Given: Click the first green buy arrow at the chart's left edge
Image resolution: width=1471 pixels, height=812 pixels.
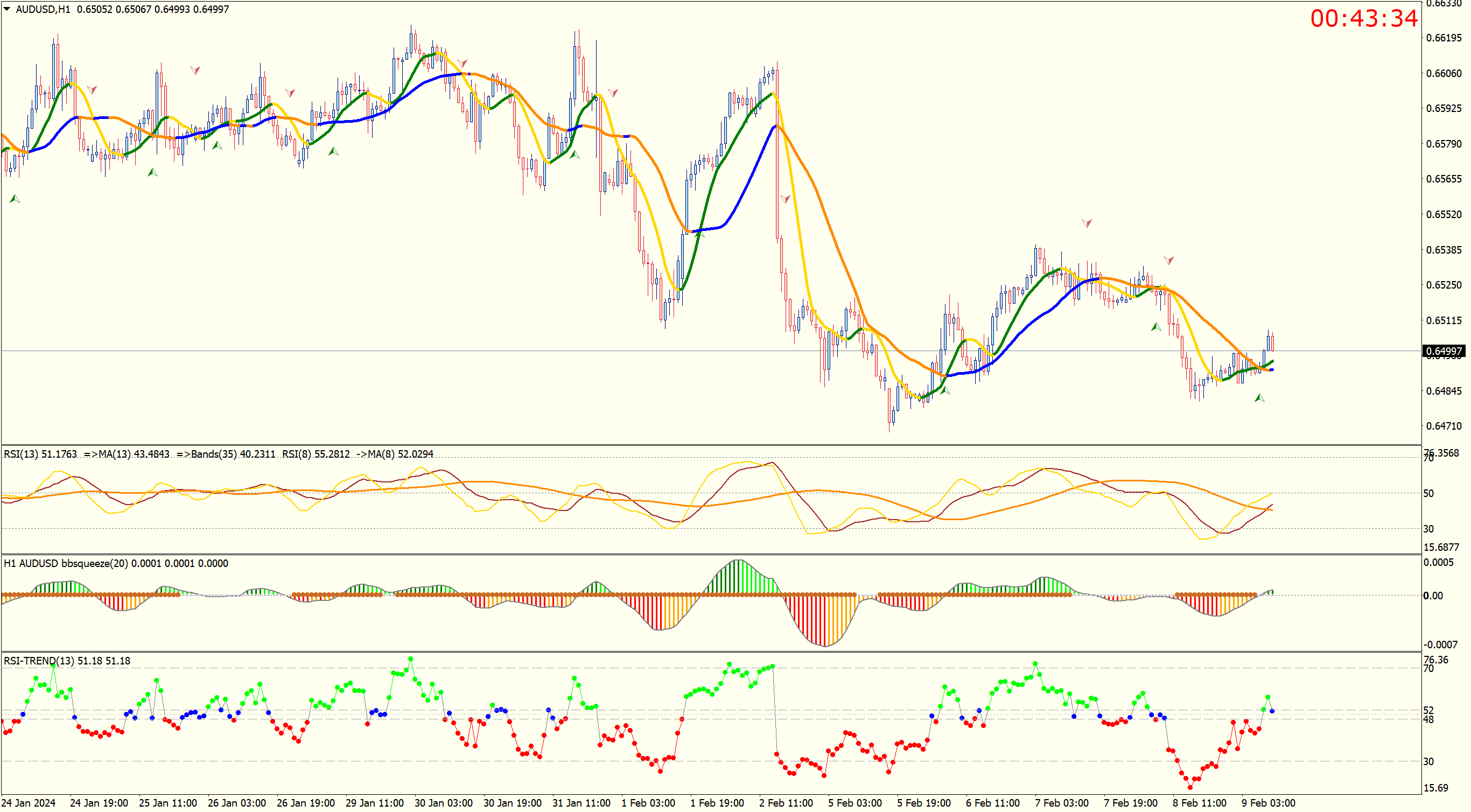Looking at the screenshot, I should tap(15, 199).
